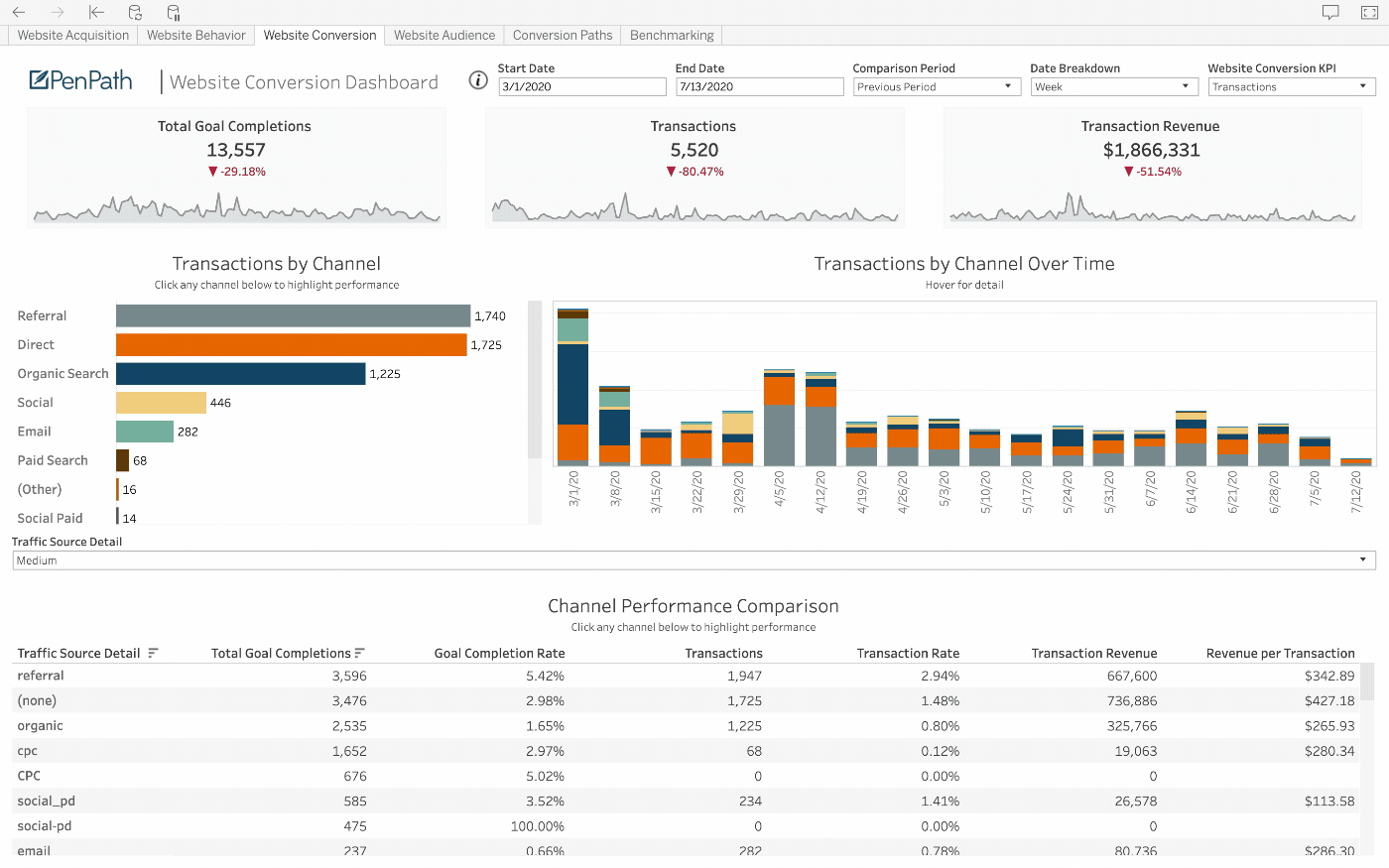Click the Transaction Revenue sparkline

pyautogui.click(x=1152, y=208)
